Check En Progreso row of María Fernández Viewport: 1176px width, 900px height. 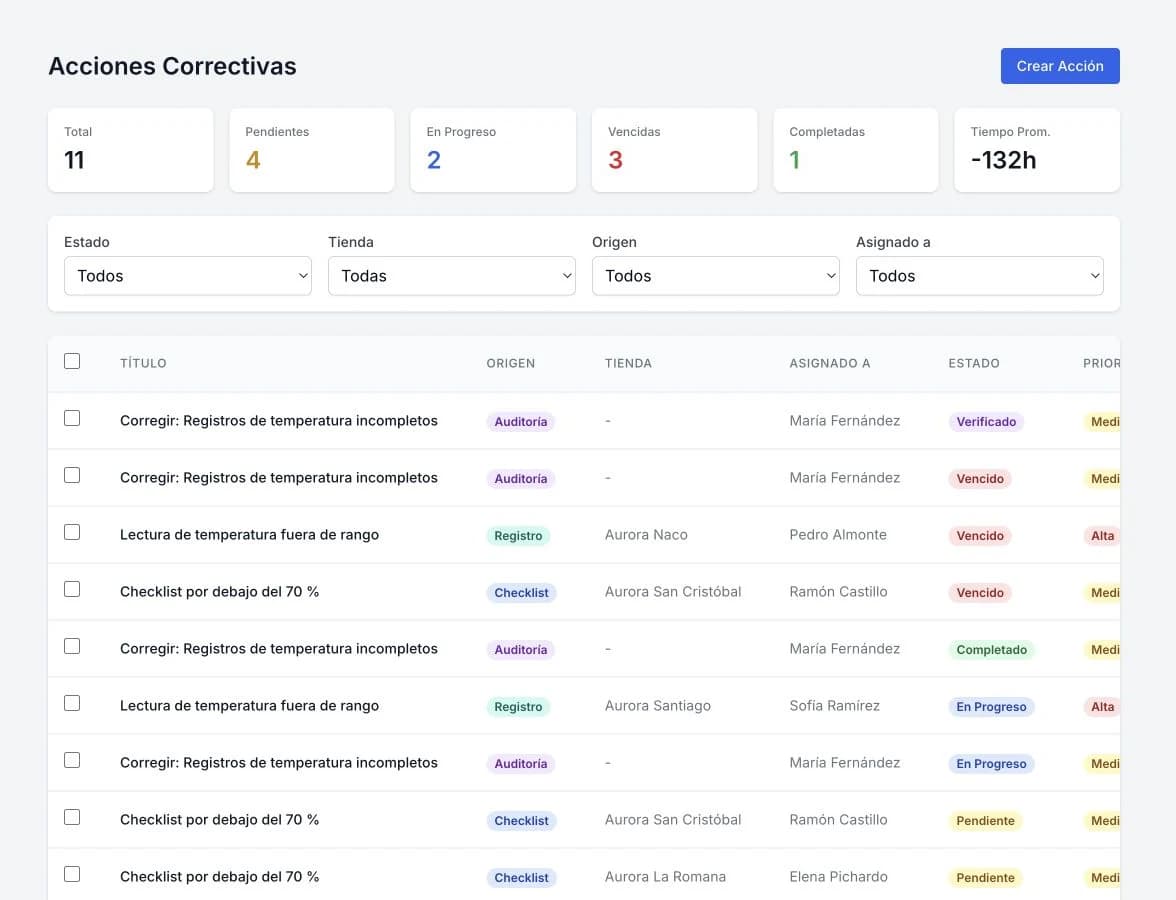[x=72, y=760]
